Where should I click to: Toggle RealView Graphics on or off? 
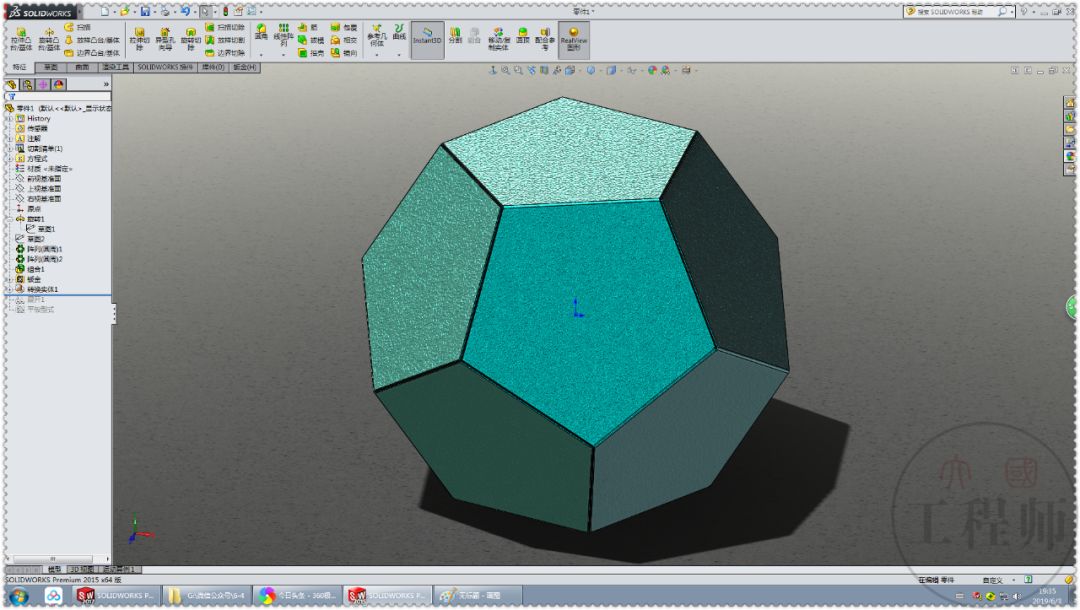574,40
